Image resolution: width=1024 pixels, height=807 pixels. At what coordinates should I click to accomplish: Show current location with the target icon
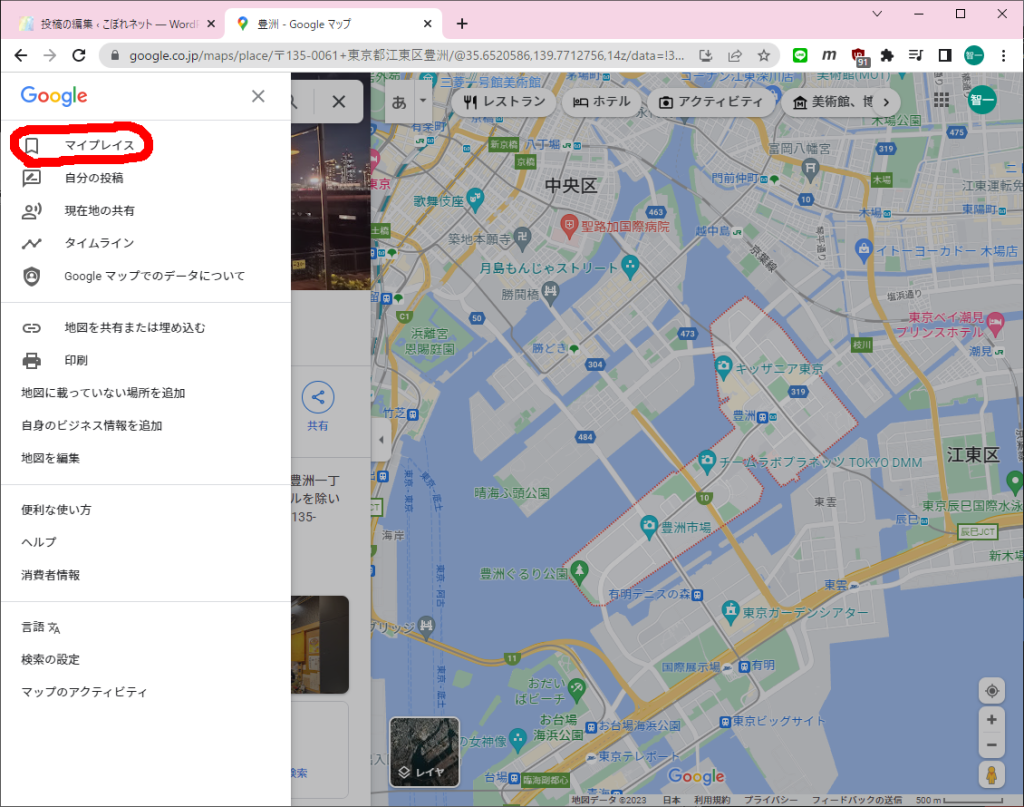(991, 690)
